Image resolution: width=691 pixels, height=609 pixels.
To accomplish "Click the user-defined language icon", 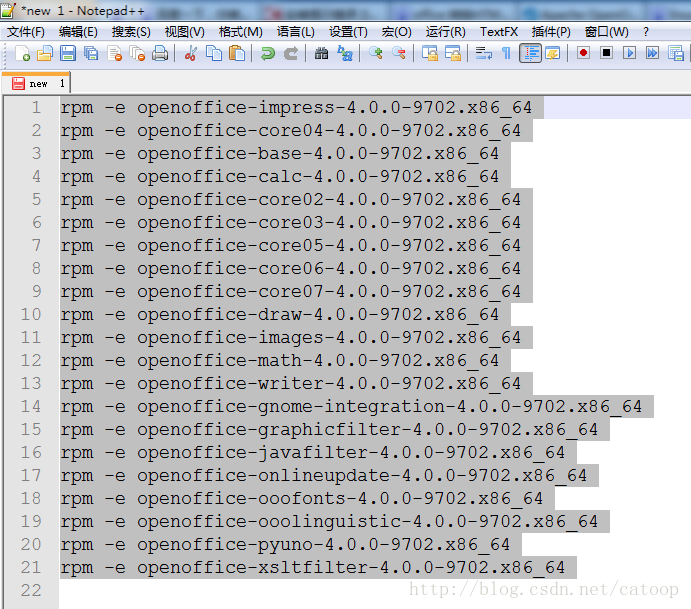I will click(x=553, y=53).
